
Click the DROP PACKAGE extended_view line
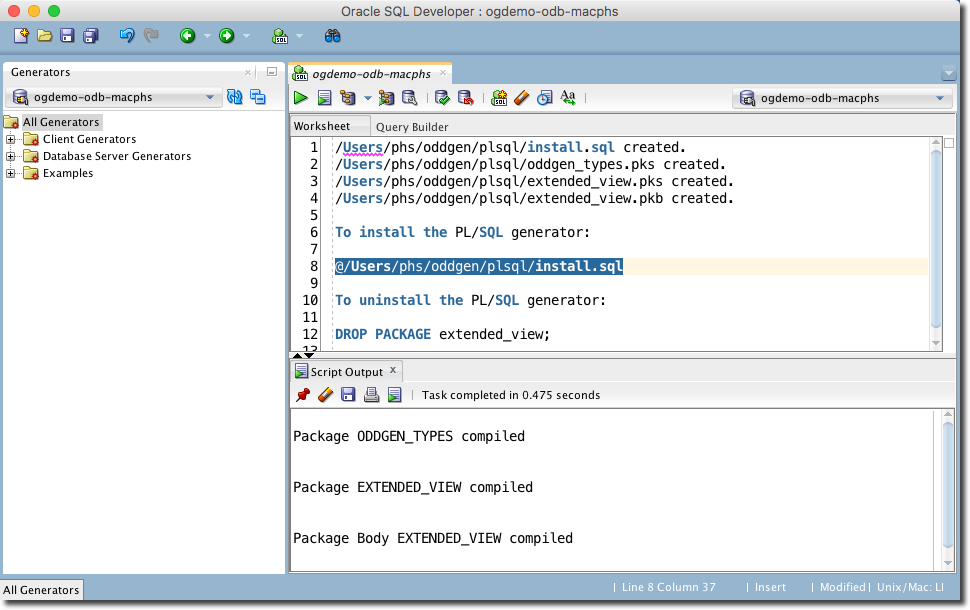coord(442,334)
